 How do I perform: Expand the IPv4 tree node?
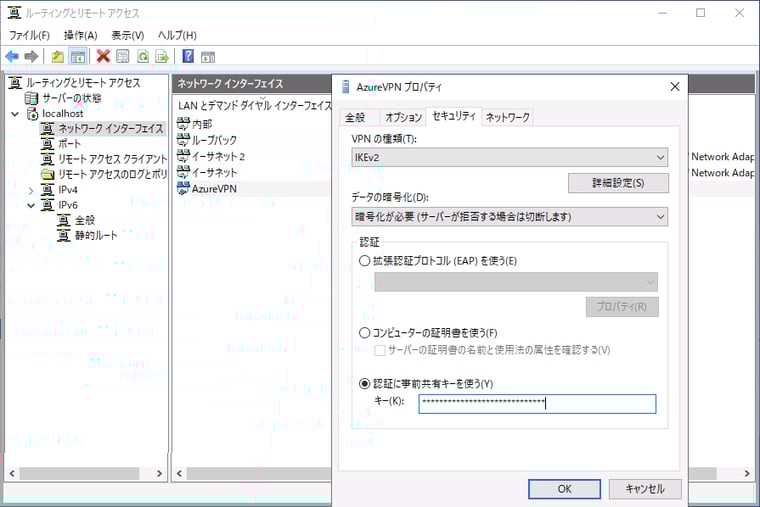(x=31, y=190)
